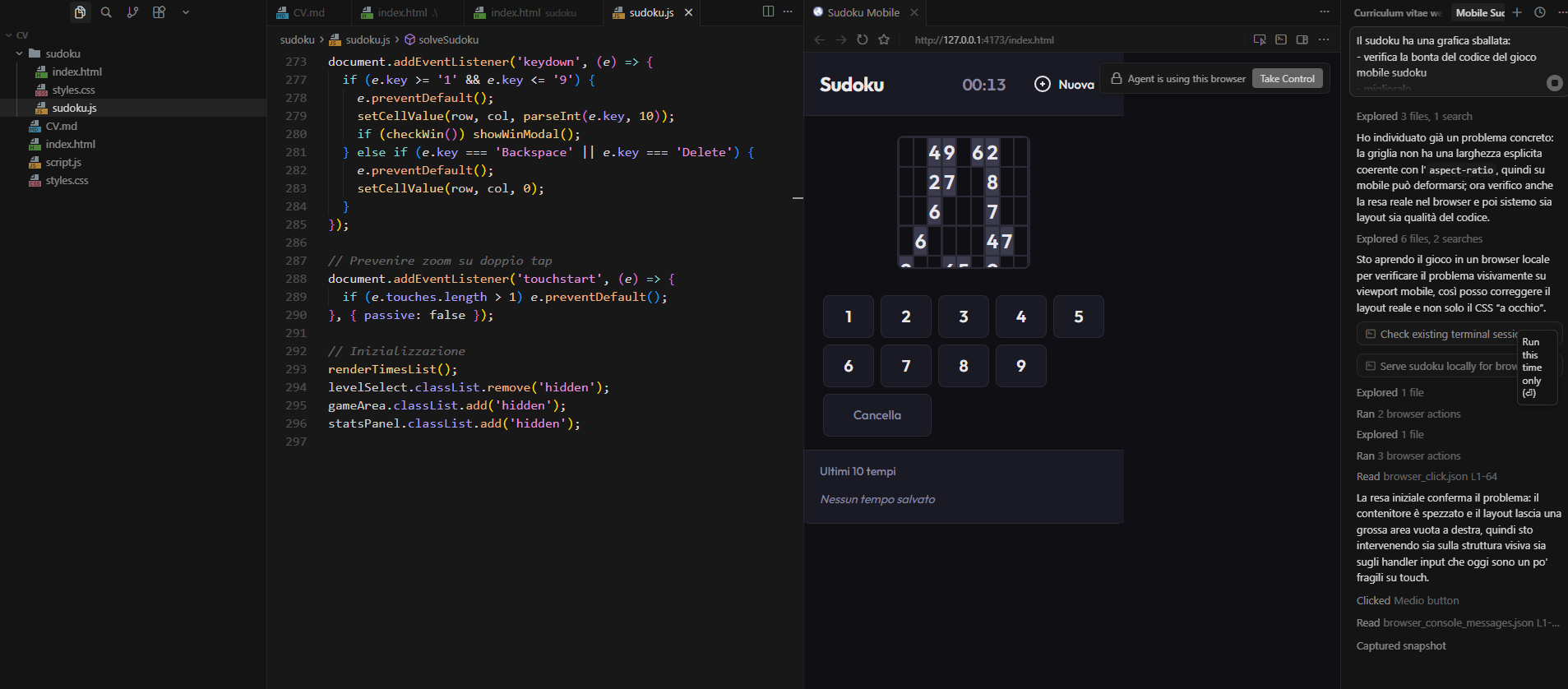The width and height of the screenshot is (1568, 689).
Task: Open the Source Control view icon
Action: [132, 12]
